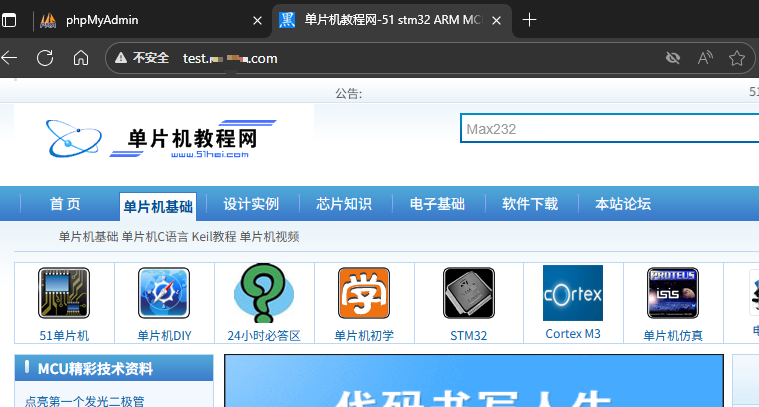
Task: Open a new browser tab
Action: (530, 20)
